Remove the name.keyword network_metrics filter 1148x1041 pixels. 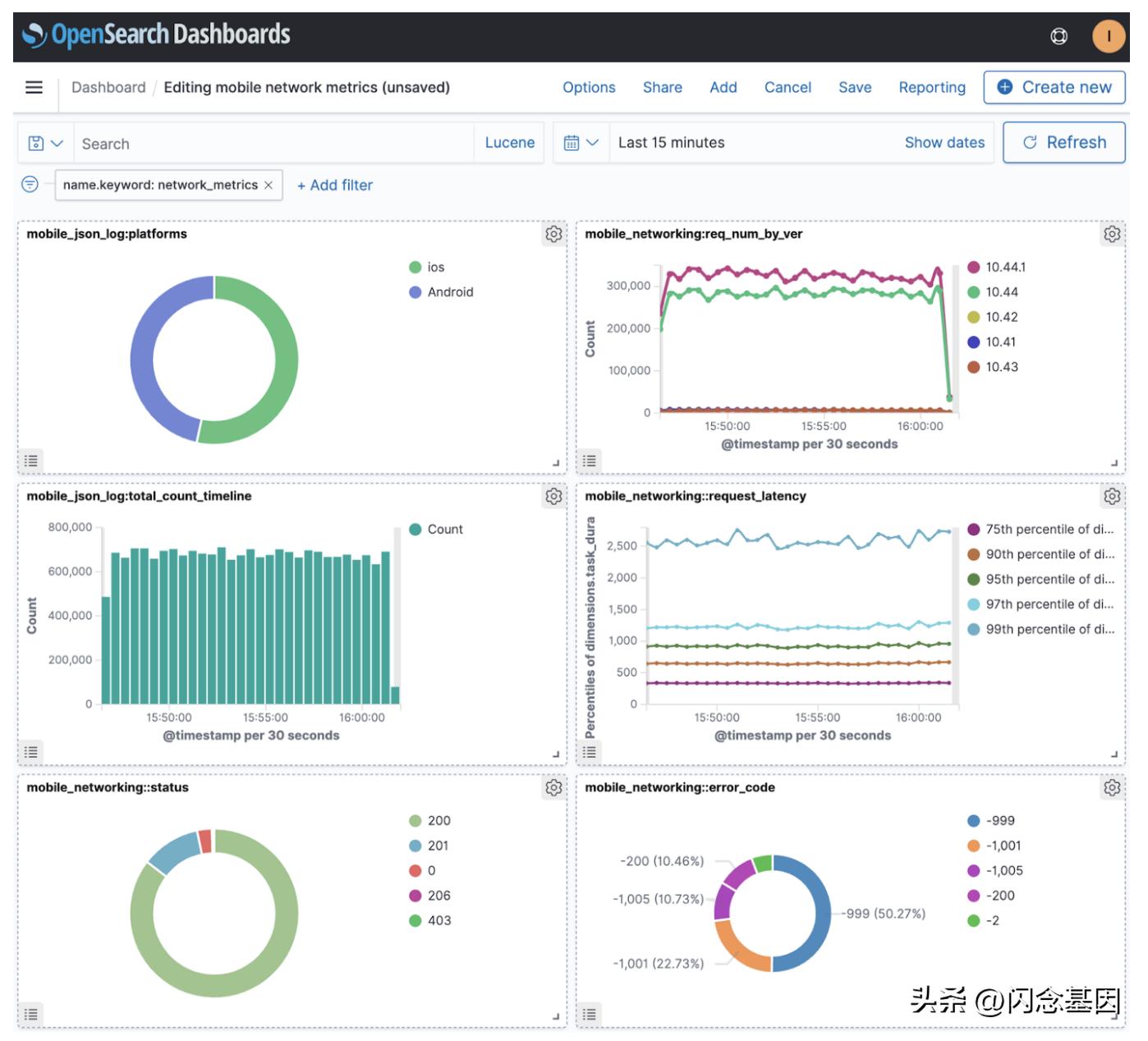coord(269,186)
